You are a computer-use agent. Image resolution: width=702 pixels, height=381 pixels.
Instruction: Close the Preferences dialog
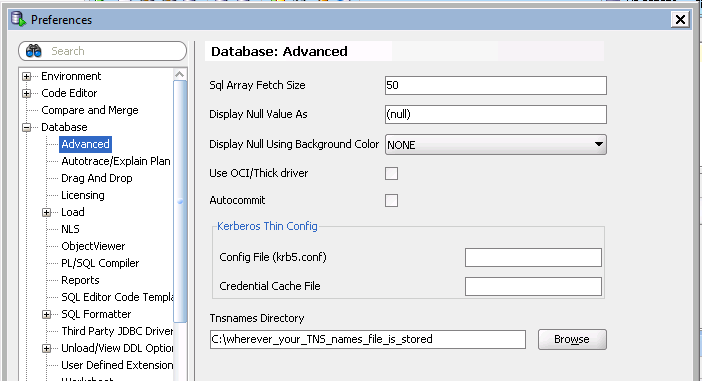click(x=680, y=20)
